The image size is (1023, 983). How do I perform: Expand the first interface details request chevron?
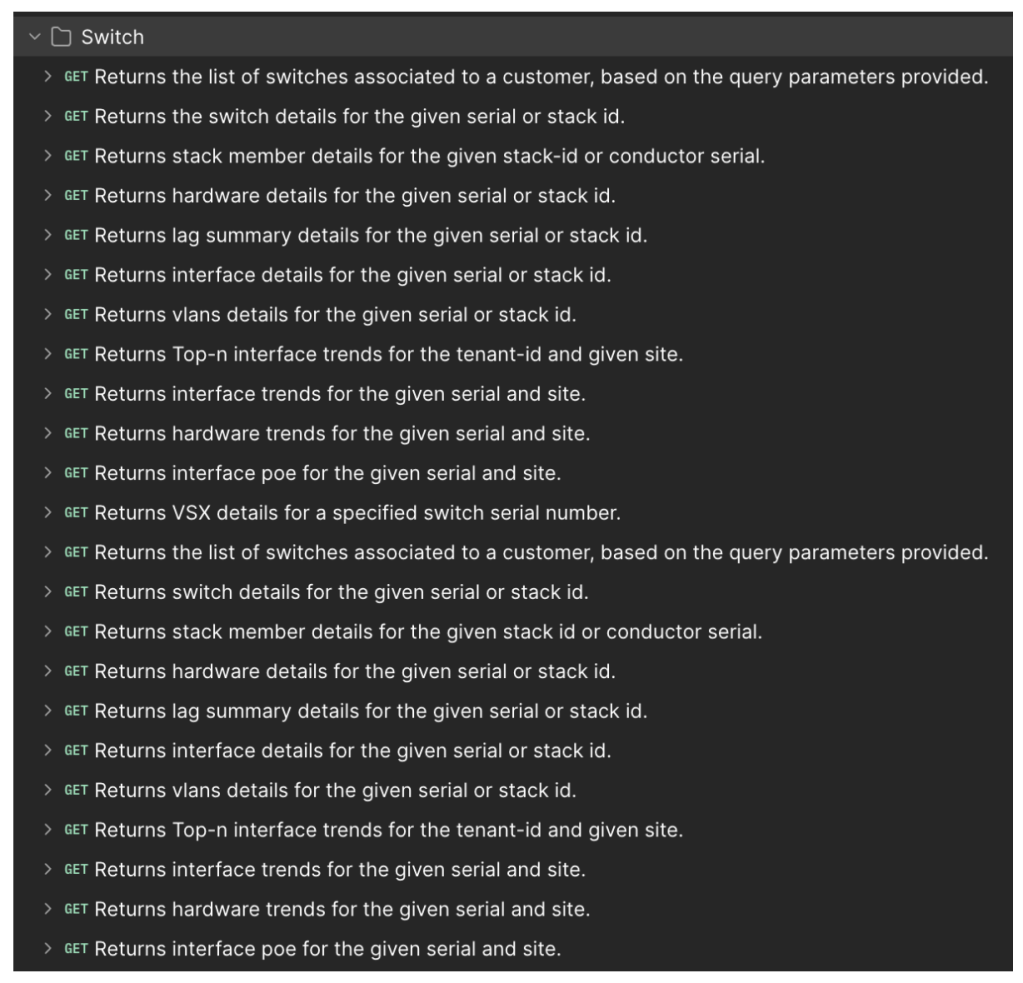pyautogui.click(x=48, y=276)
